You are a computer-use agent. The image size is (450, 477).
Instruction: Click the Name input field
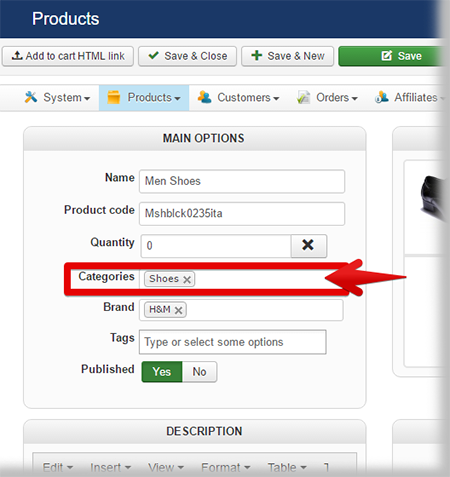(x=242, y=181)
